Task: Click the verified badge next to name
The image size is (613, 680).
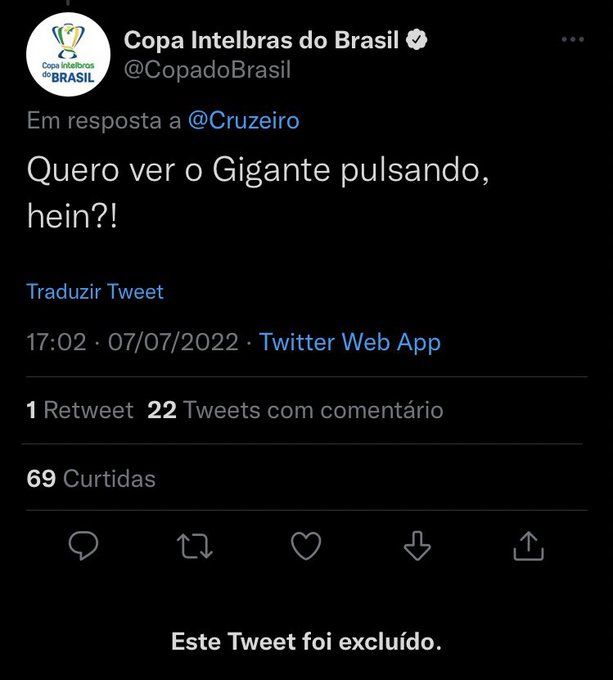Action: [419, 41]
